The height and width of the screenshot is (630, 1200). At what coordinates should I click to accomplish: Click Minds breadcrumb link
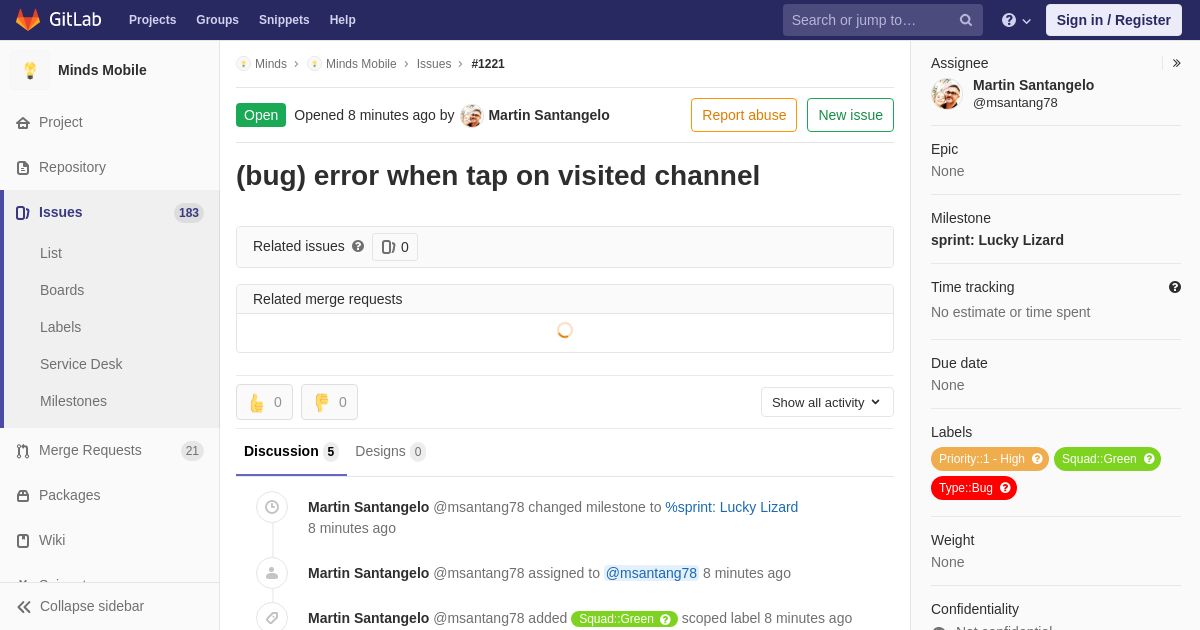click(x=271, y=64)
